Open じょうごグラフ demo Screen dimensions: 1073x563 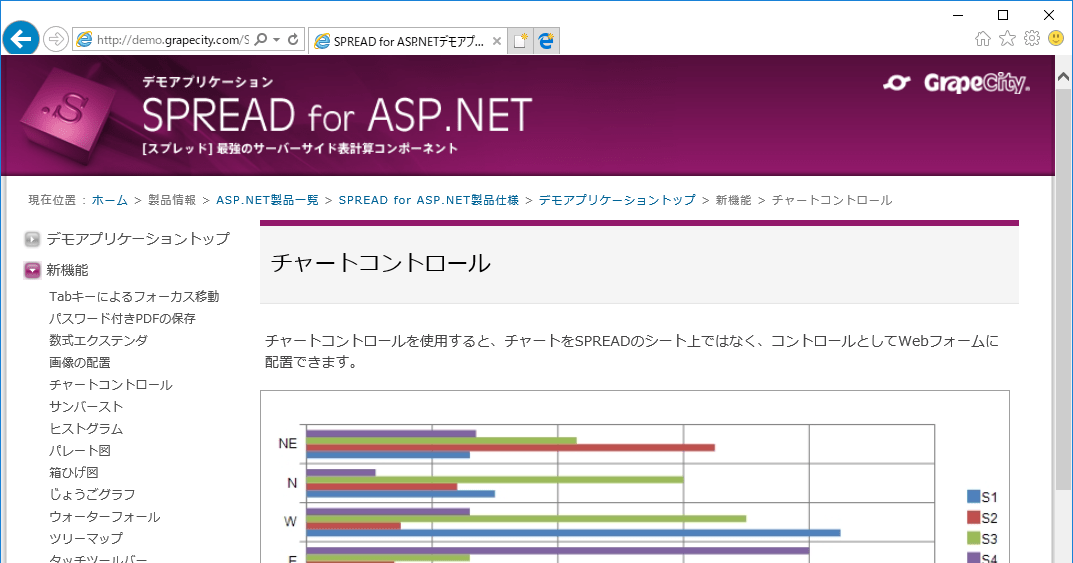92,494
